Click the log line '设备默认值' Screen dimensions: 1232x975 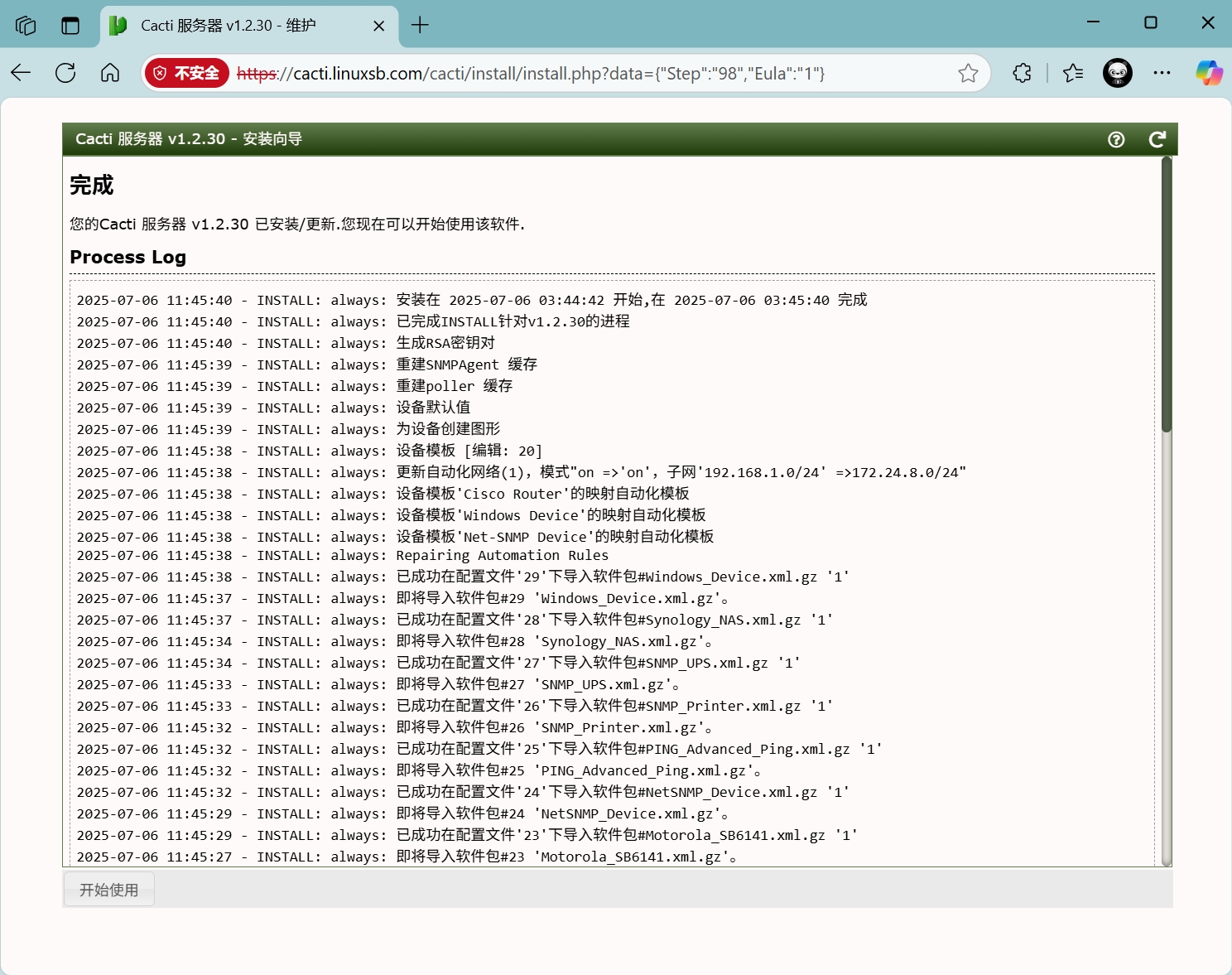point(273,408)
